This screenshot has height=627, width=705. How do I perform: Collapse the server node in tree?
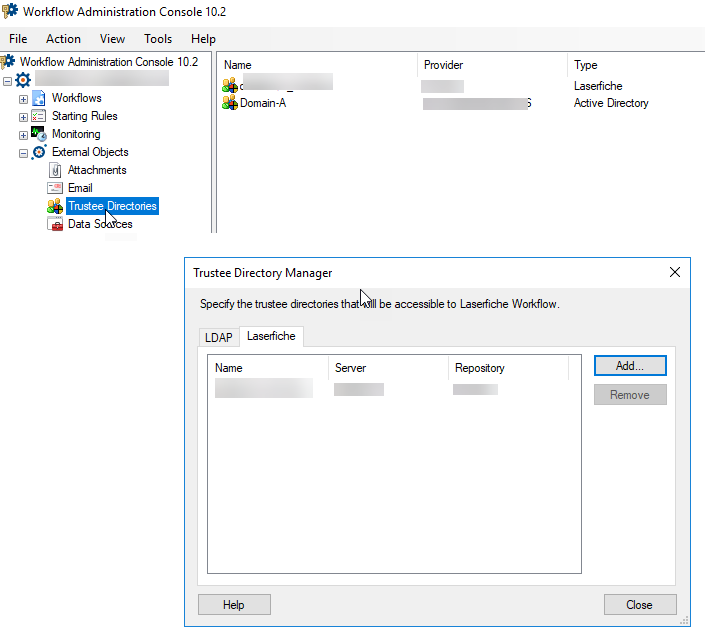pos(8,81)
